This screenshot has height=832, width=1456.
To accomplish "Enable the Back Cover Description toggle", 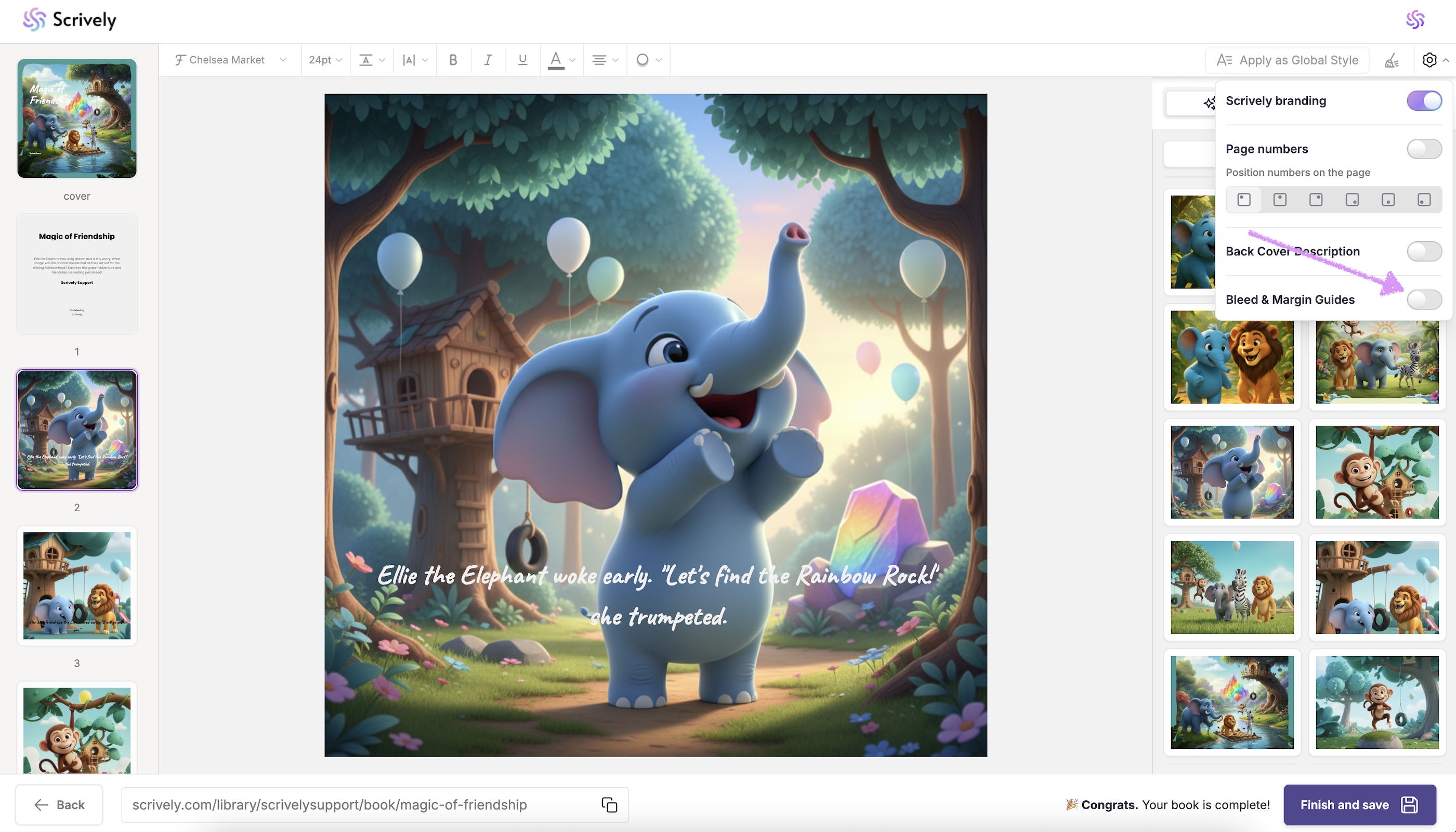I will (x=1424, y=252).
